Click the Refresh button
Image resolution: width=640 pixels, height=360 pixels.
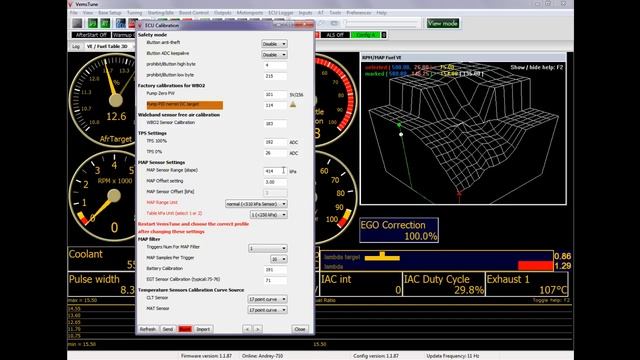tap(148, 329)
